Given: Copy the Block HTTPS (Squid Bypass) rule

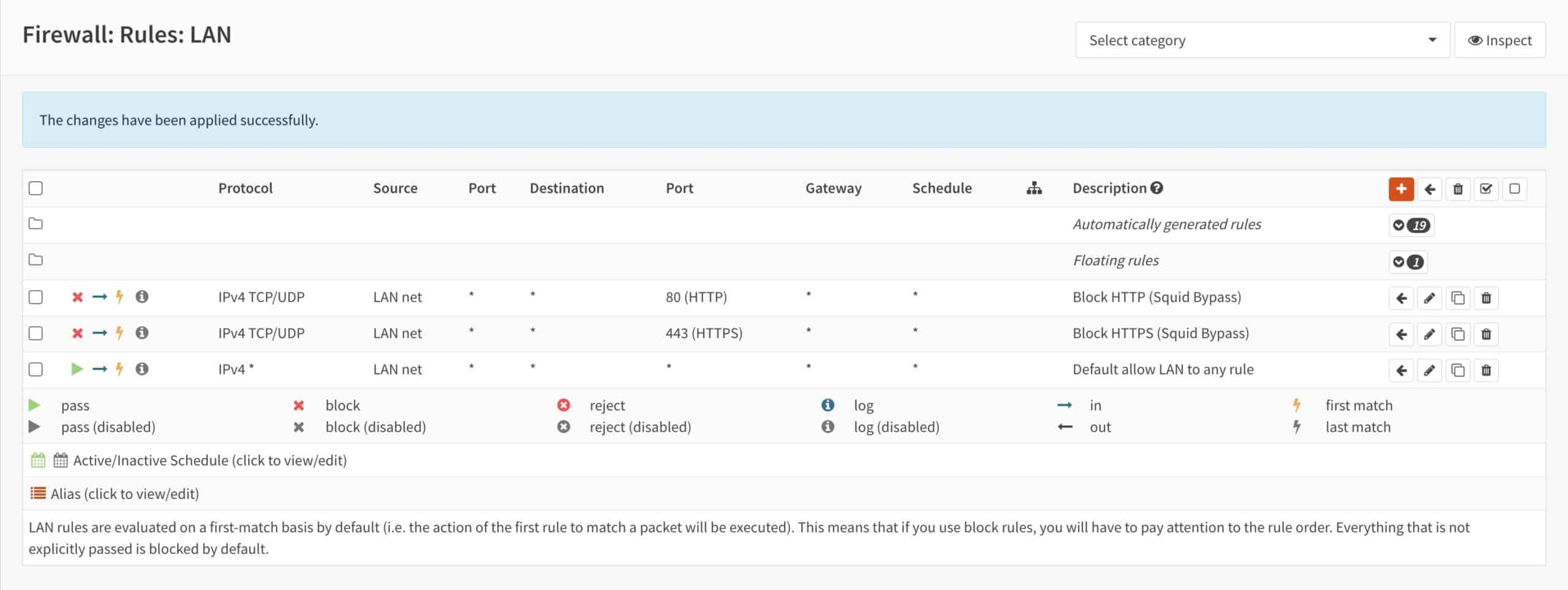Looking at the screenshot, I should tap(1458, 334).
